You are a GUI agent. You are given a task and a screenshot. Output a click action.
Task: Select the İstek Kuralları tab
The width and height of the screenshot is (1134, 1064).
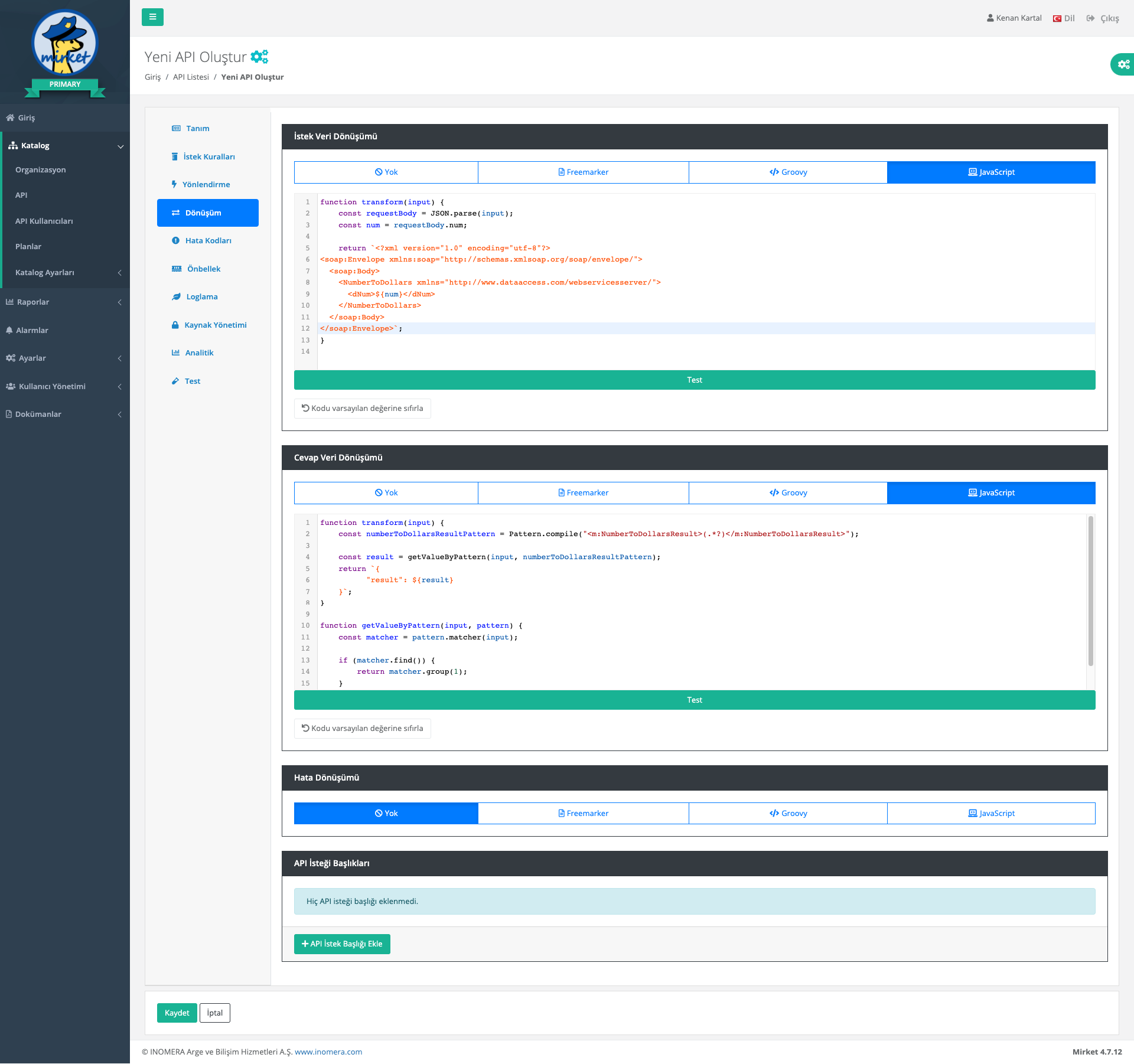[208, 156]
